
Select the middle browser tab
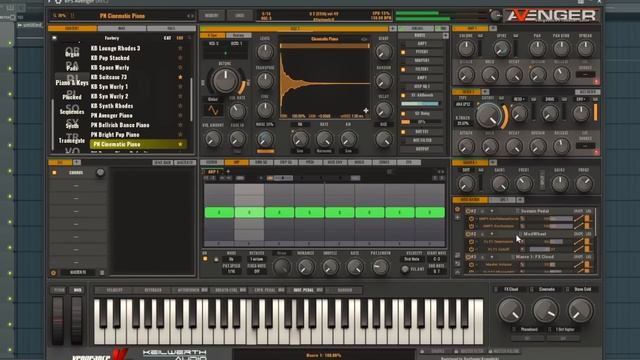tap(122, 29)
